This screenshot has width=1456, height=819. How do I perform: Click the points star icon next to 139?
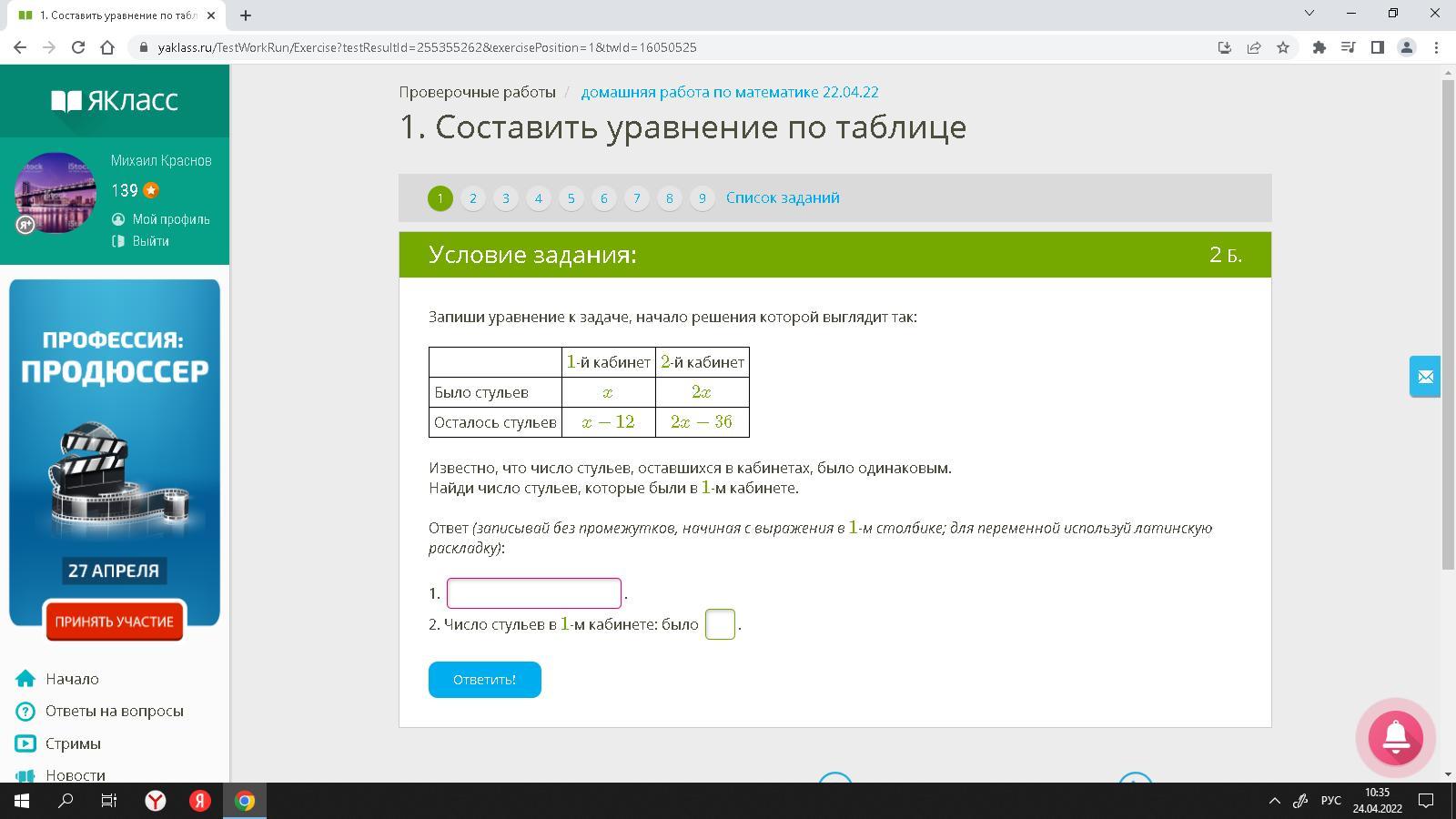coord(151,190)
